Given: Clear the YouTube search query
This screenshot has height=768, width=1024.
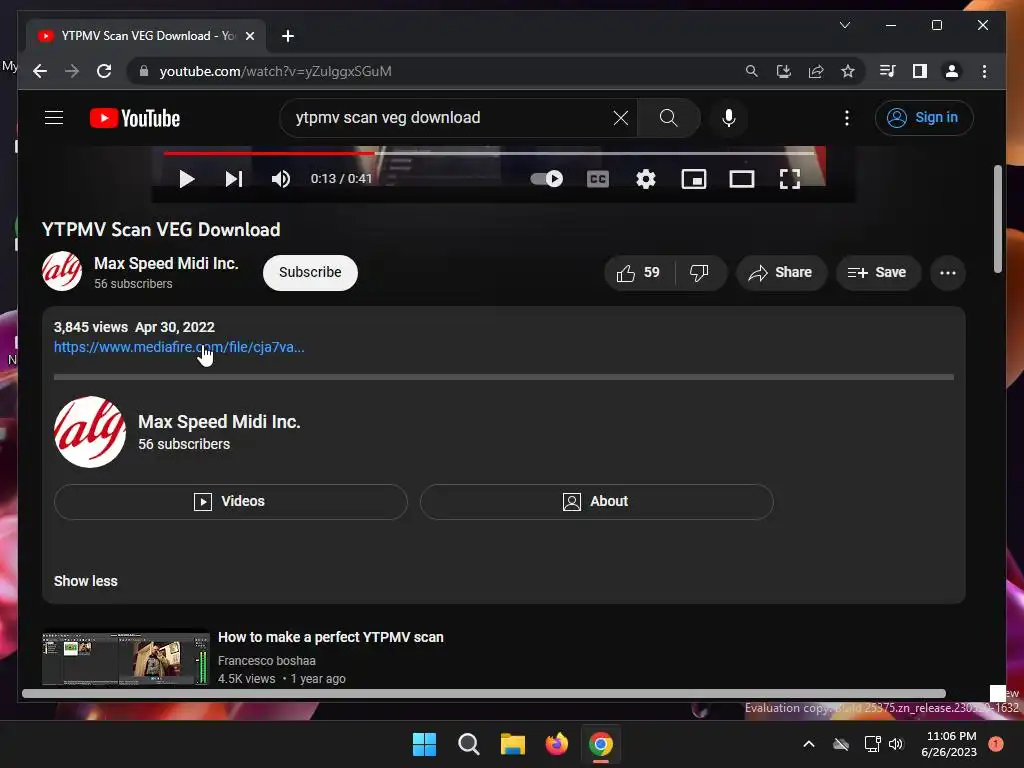Looking at the screenshot, I should coord(620,118).
